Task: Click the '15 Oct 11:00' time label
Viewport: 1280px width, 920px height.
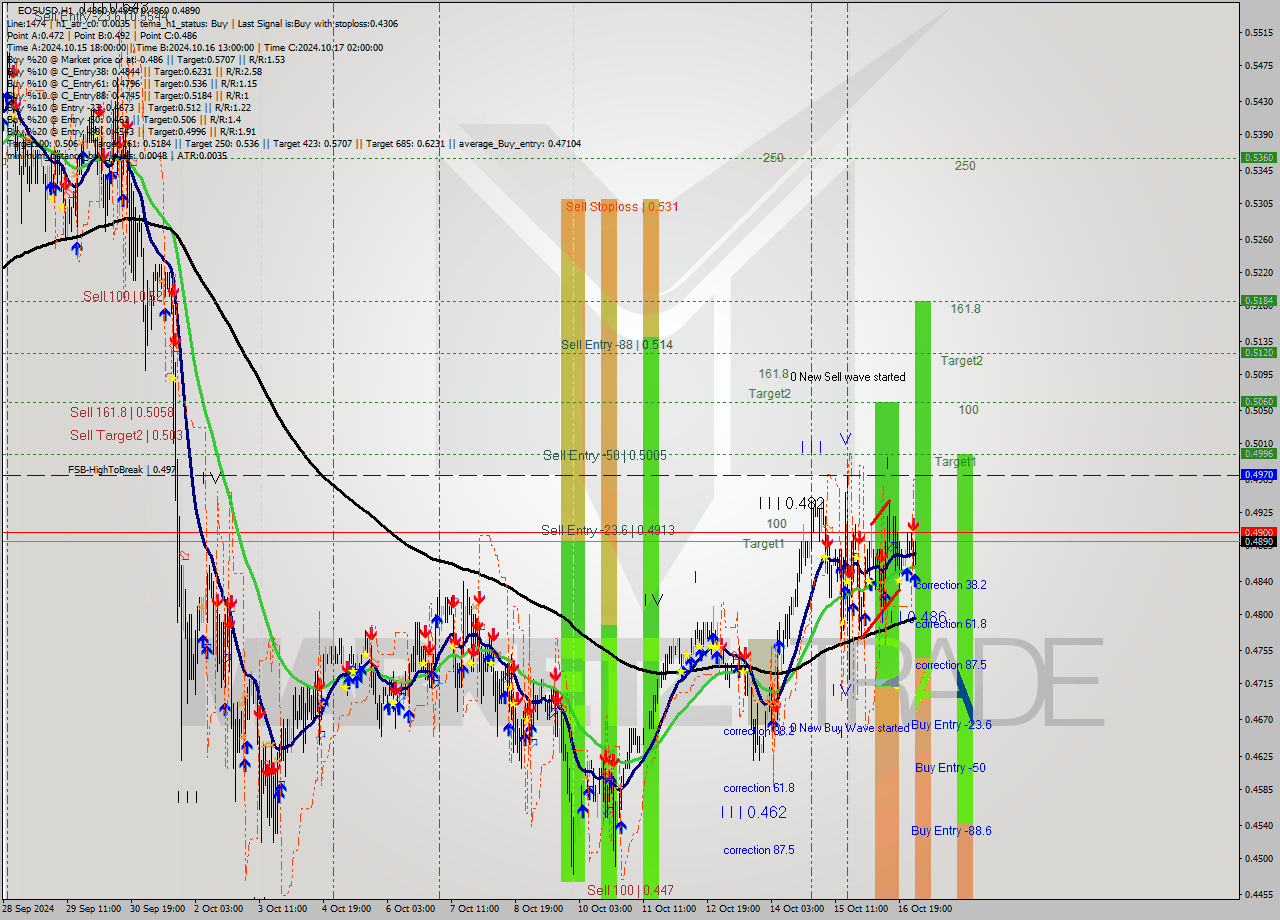Action: [x=861, y=909]
